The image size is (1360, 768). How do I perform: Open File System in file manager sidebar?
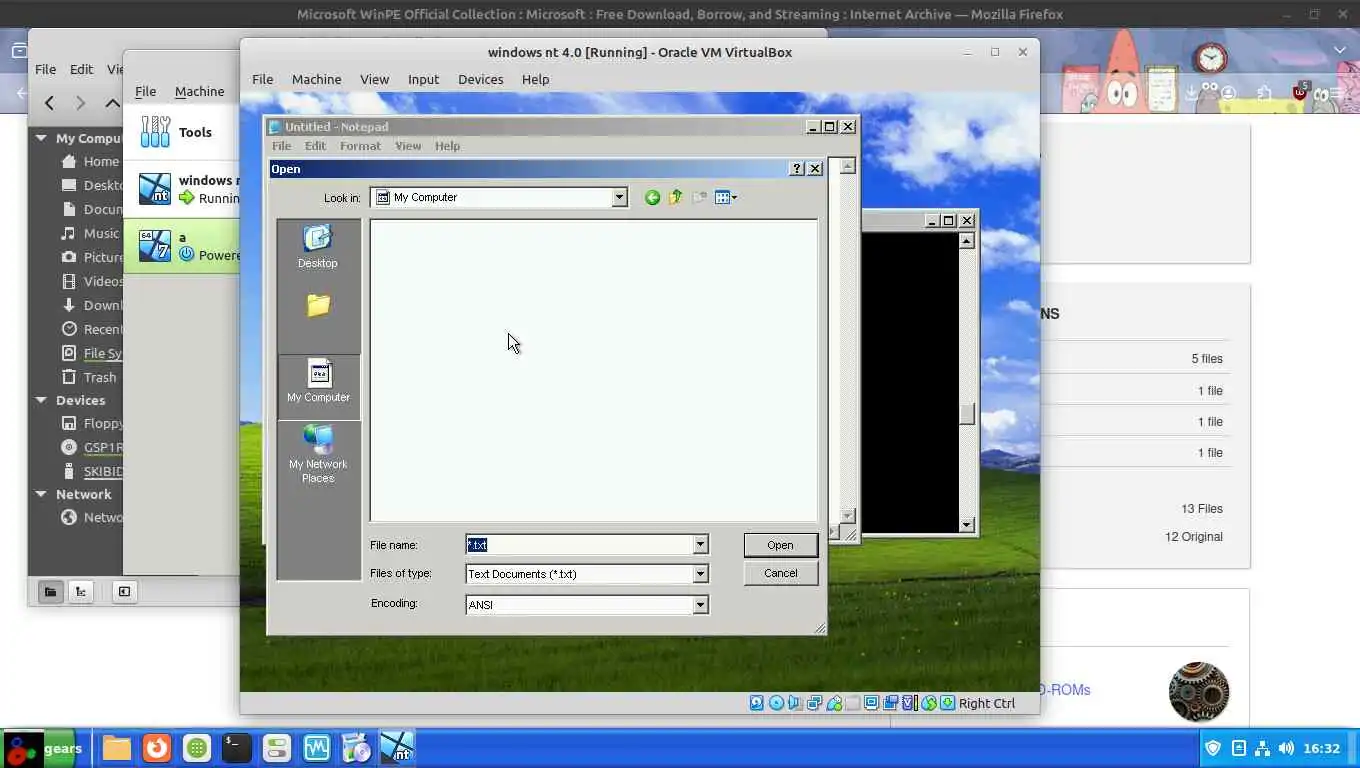[92, 353]
